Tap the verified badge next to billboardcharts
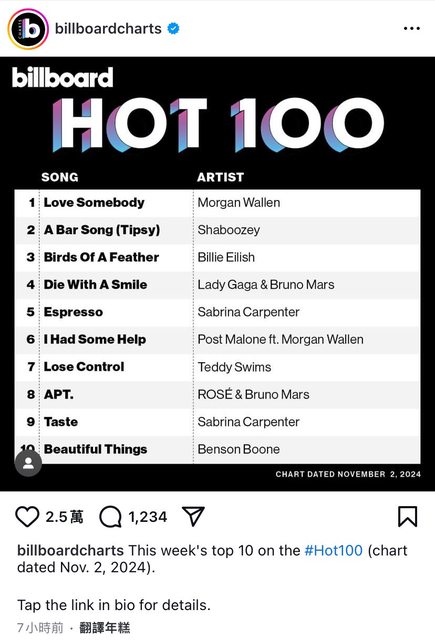 click(x=173, y=29)
